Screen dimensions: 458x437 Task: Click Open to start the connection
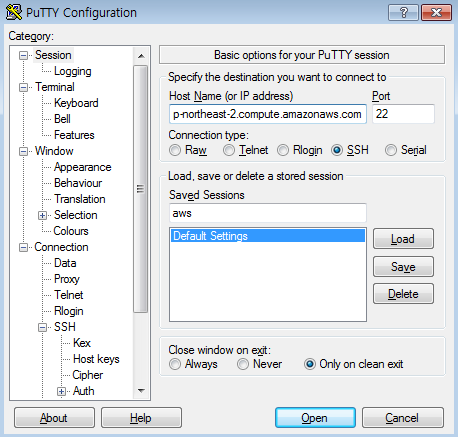pos(315,418)
